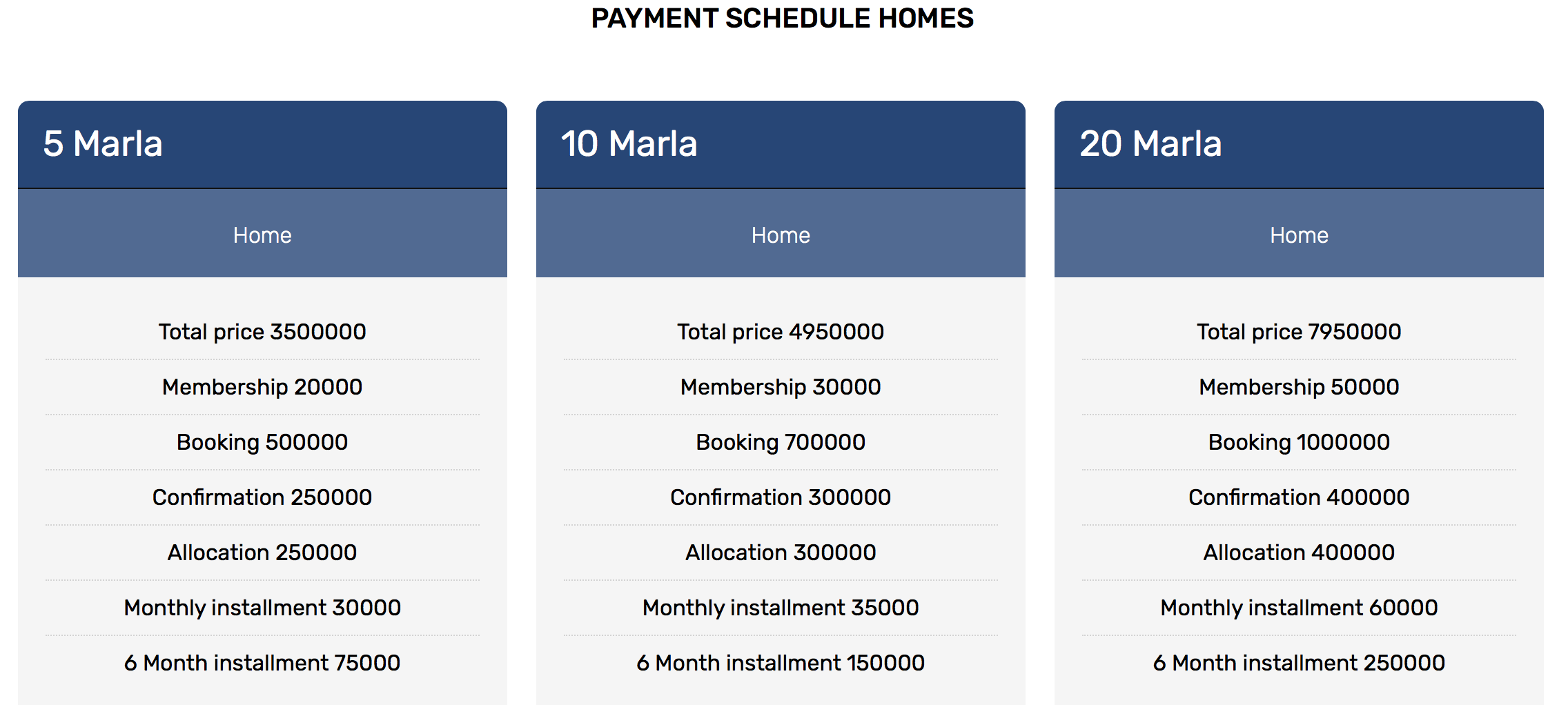The image size is (1568, 705).
Task: Click Monthly installment 60000 row
Action: pyautogui.click(x=1299, y=608)
